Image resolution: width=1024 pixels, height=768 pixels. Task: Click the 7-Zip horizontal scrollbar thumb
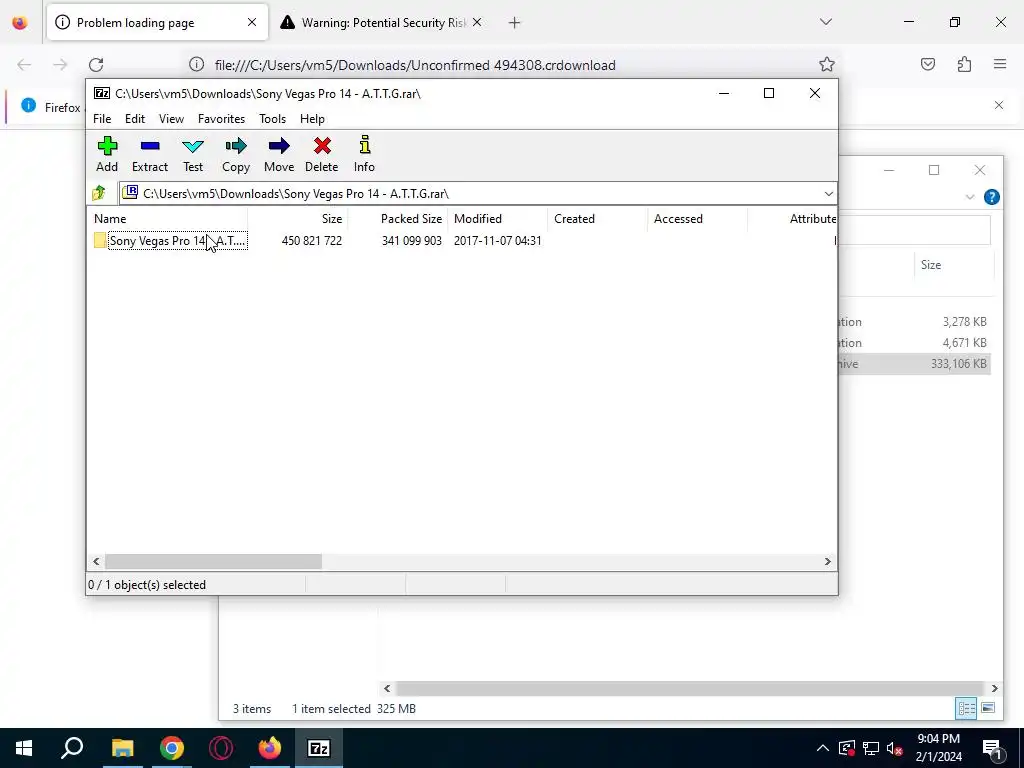pyautogui.click(x=213, y=562)
